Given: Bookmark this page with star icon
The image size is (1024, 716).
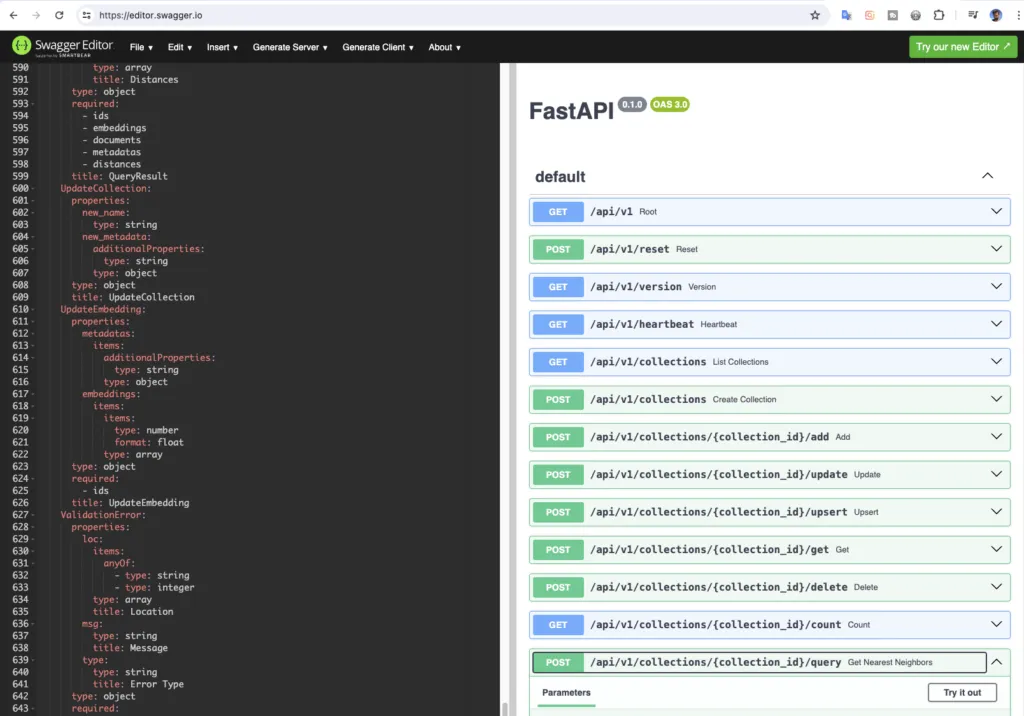Looking at the screenshot, I should tap(814, 15).
